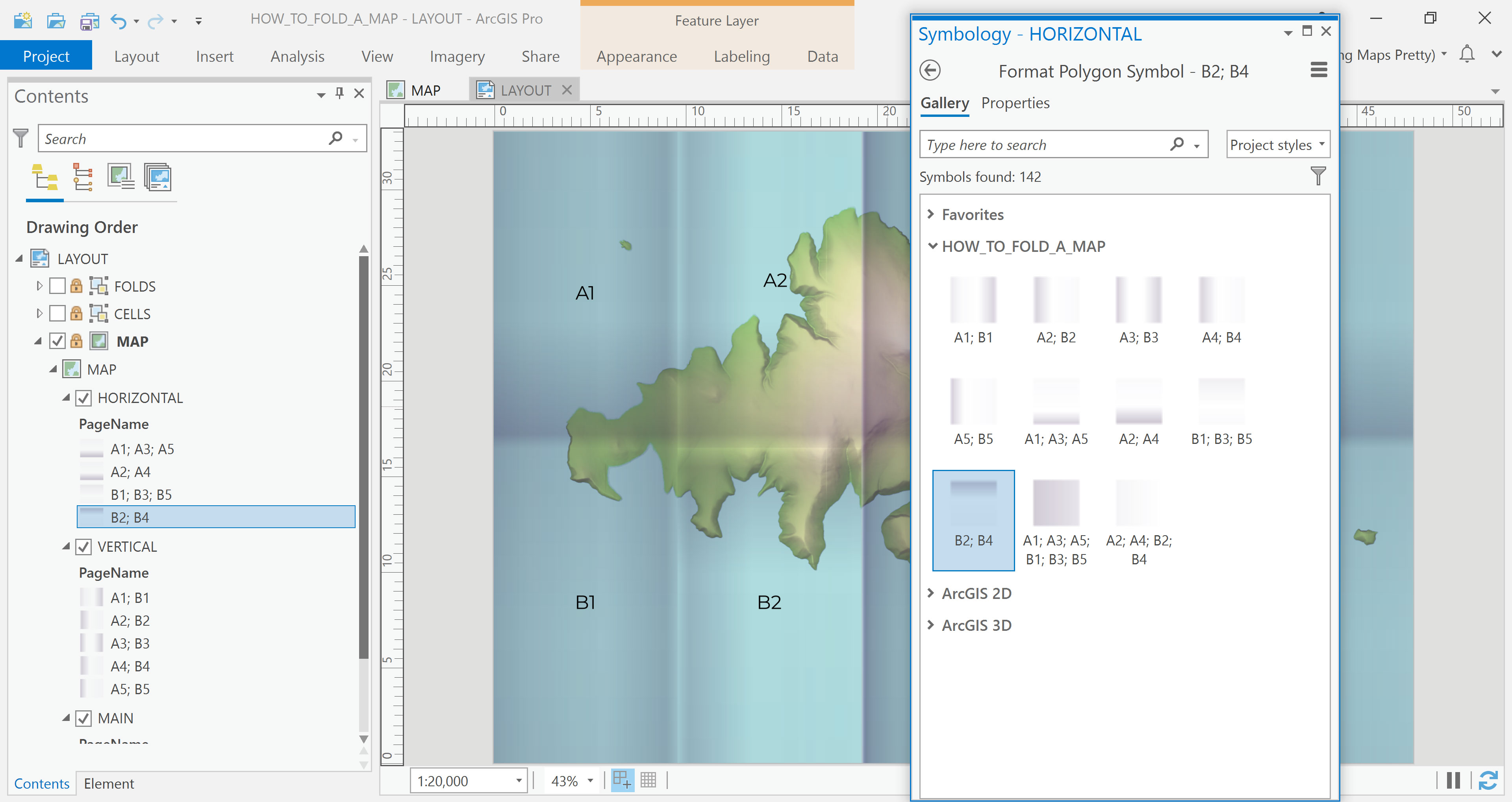Click the back arrow in Symbology pane
This screenshot has height=802, width=1512.
pos(930,70)
